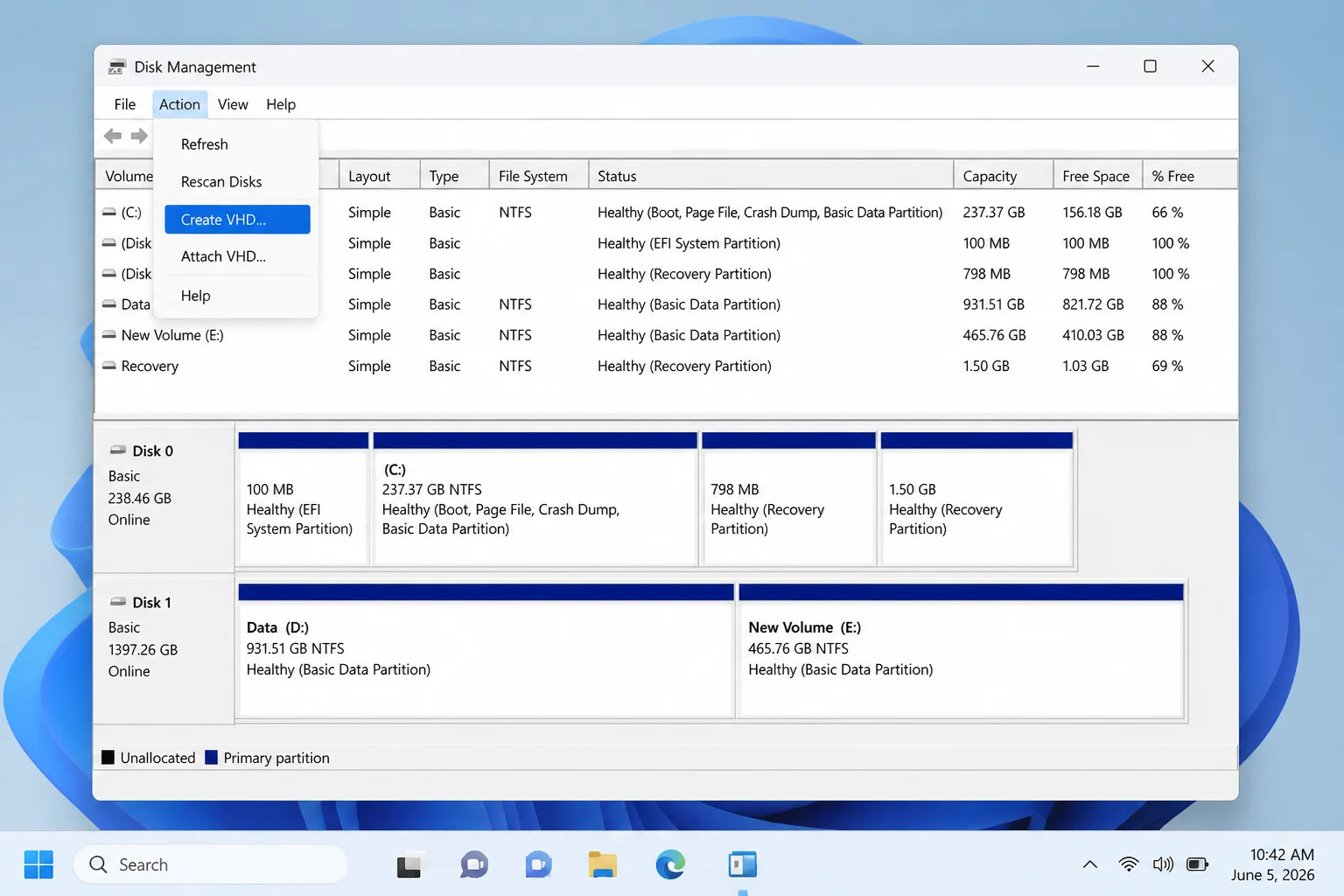The width and height of the screenshot is (1344, 896).
Task: Select the Data (D:) partition block
Action: coord(486,651)
